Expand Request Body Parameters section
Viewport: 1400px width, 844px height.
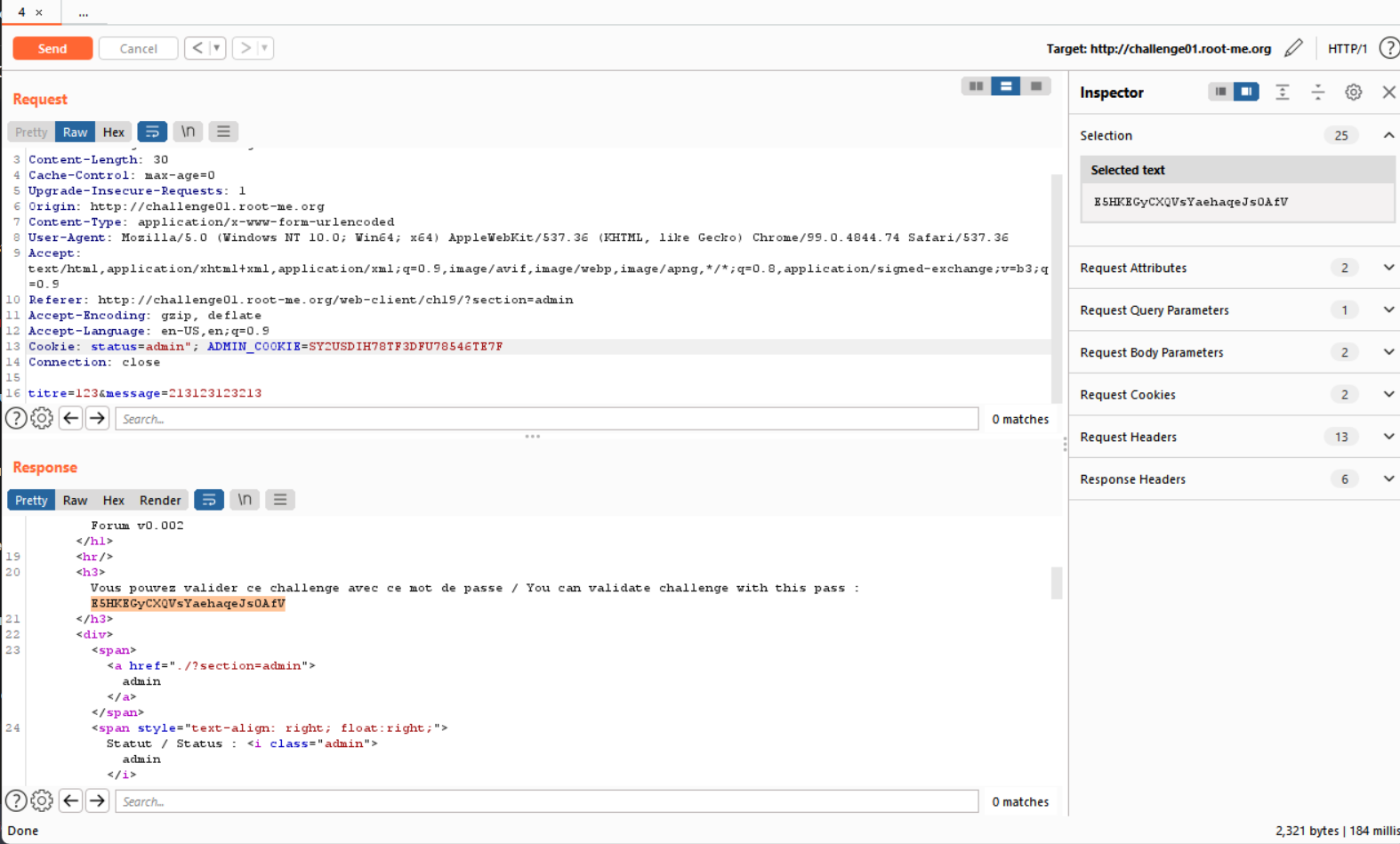(1388, 352)
